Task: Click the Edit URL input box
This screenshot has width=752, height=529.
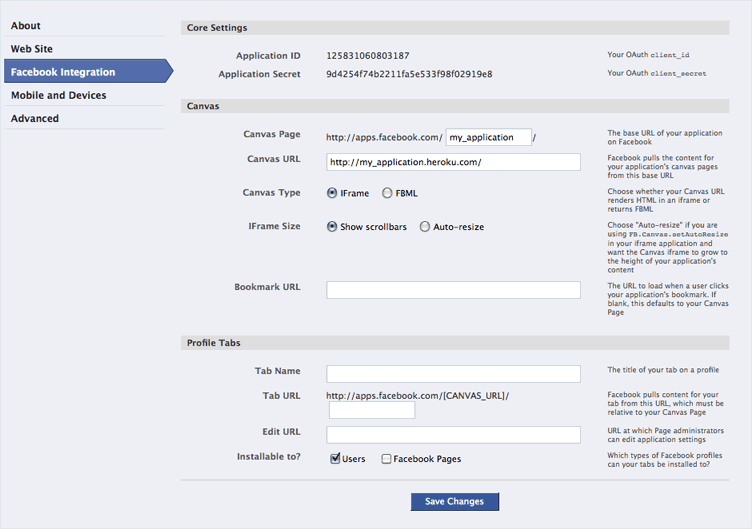Action: coord(453,435)
